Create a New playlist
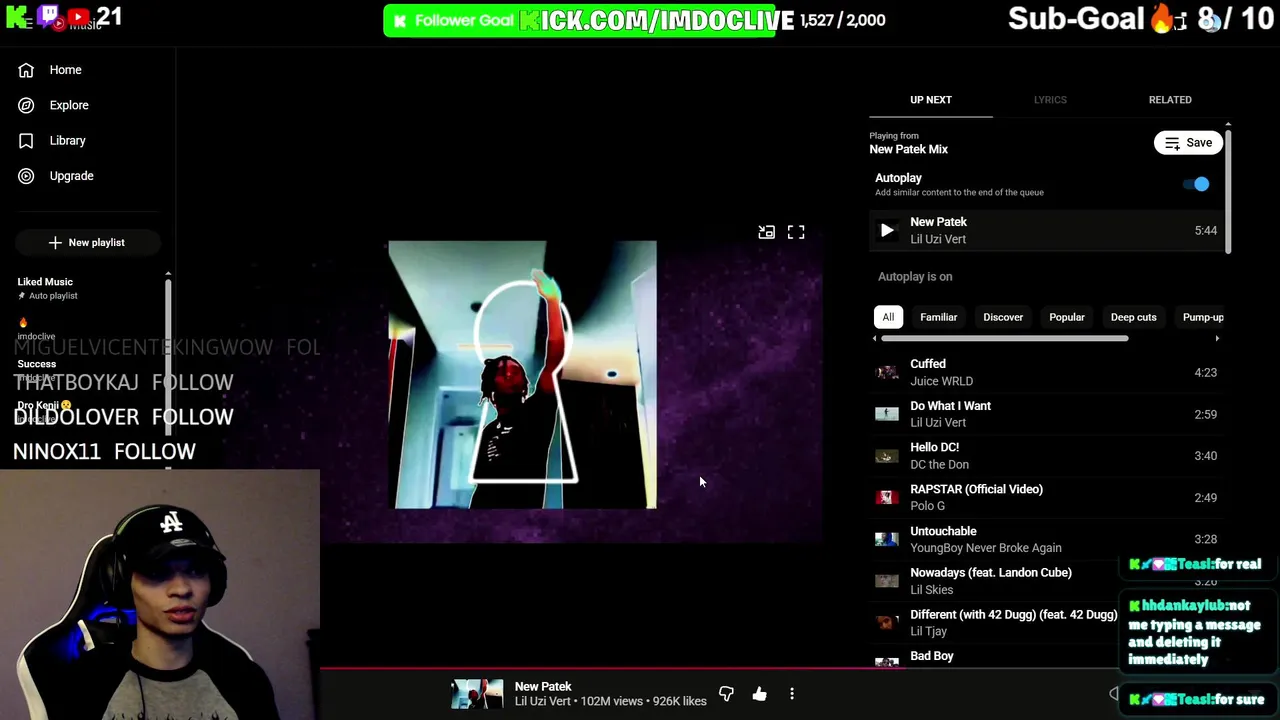Screen dimensions: 1280x720 click(87, 242)
